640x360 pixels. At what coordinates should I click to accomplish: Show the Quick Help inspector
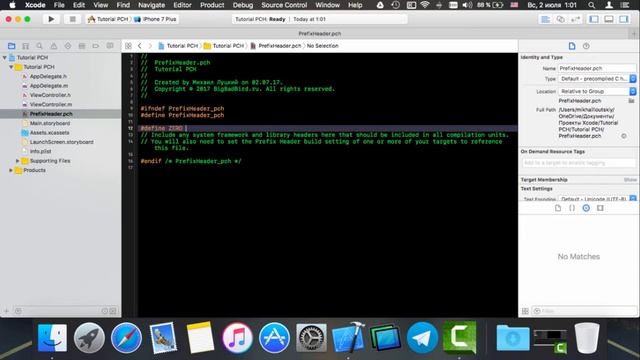586,46
